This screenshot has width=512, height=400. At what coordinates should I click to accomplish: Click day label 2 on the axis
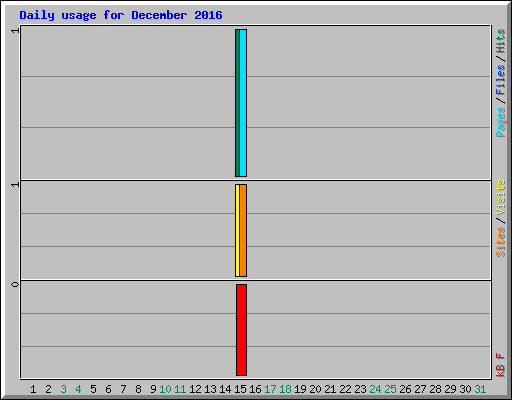48,389
